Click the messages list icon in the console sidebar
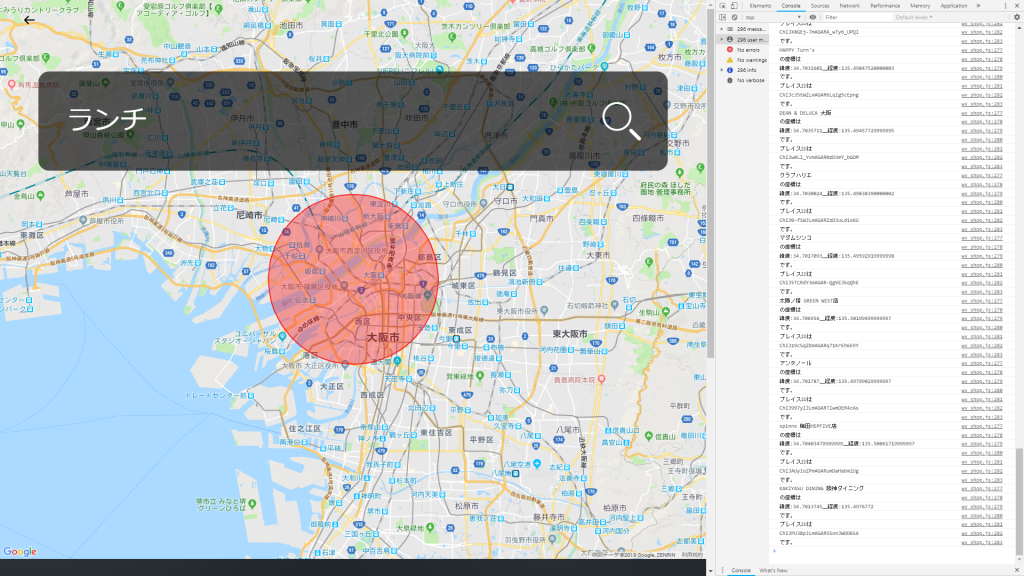Screen dimensions: 1024x576 coord(730,29)
